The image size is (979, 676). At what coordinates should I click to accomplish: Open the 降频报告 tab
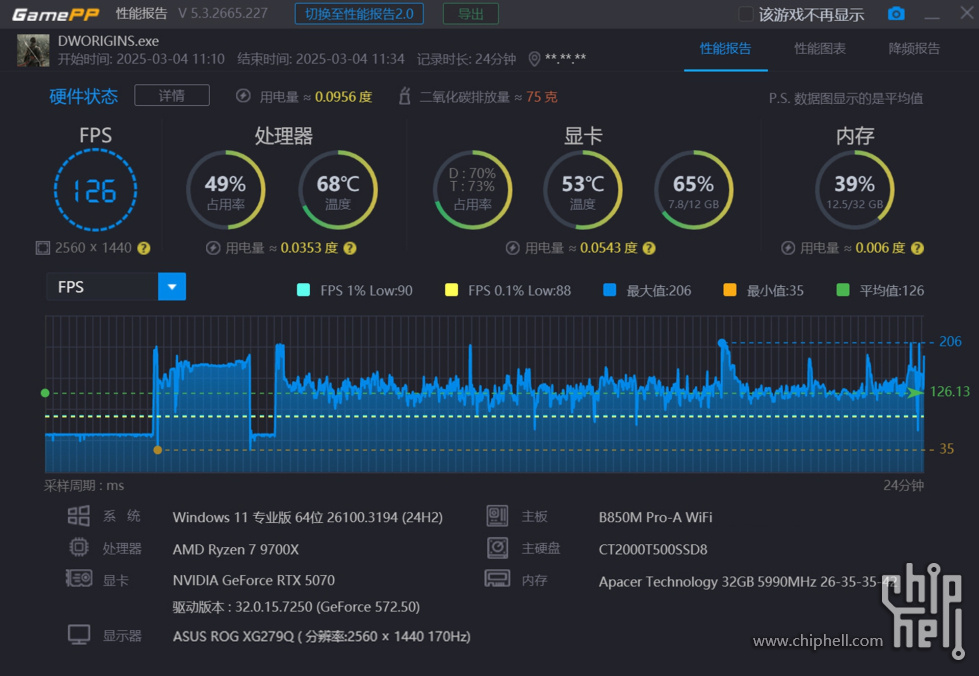click(x=914, y=49)
